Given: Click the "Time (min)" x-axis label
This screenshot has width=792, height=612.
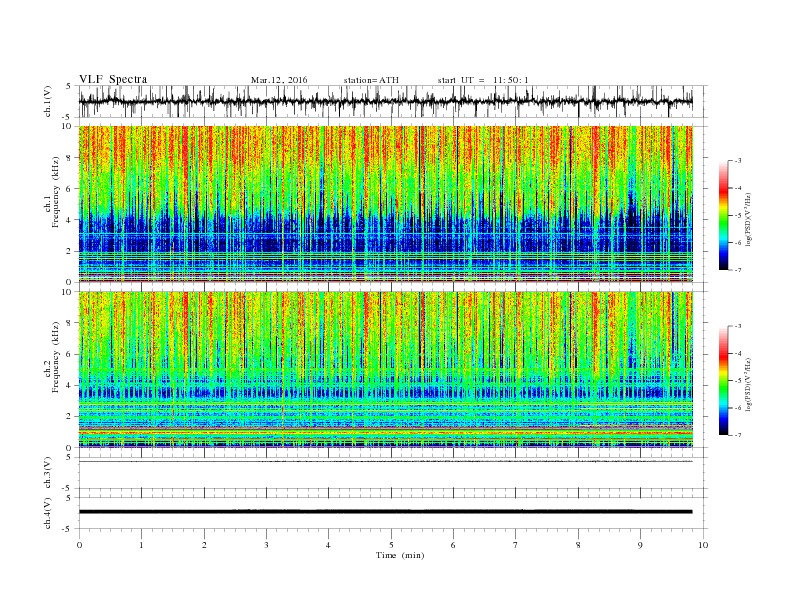Looking at the screenshot, I should pos(400,555).
